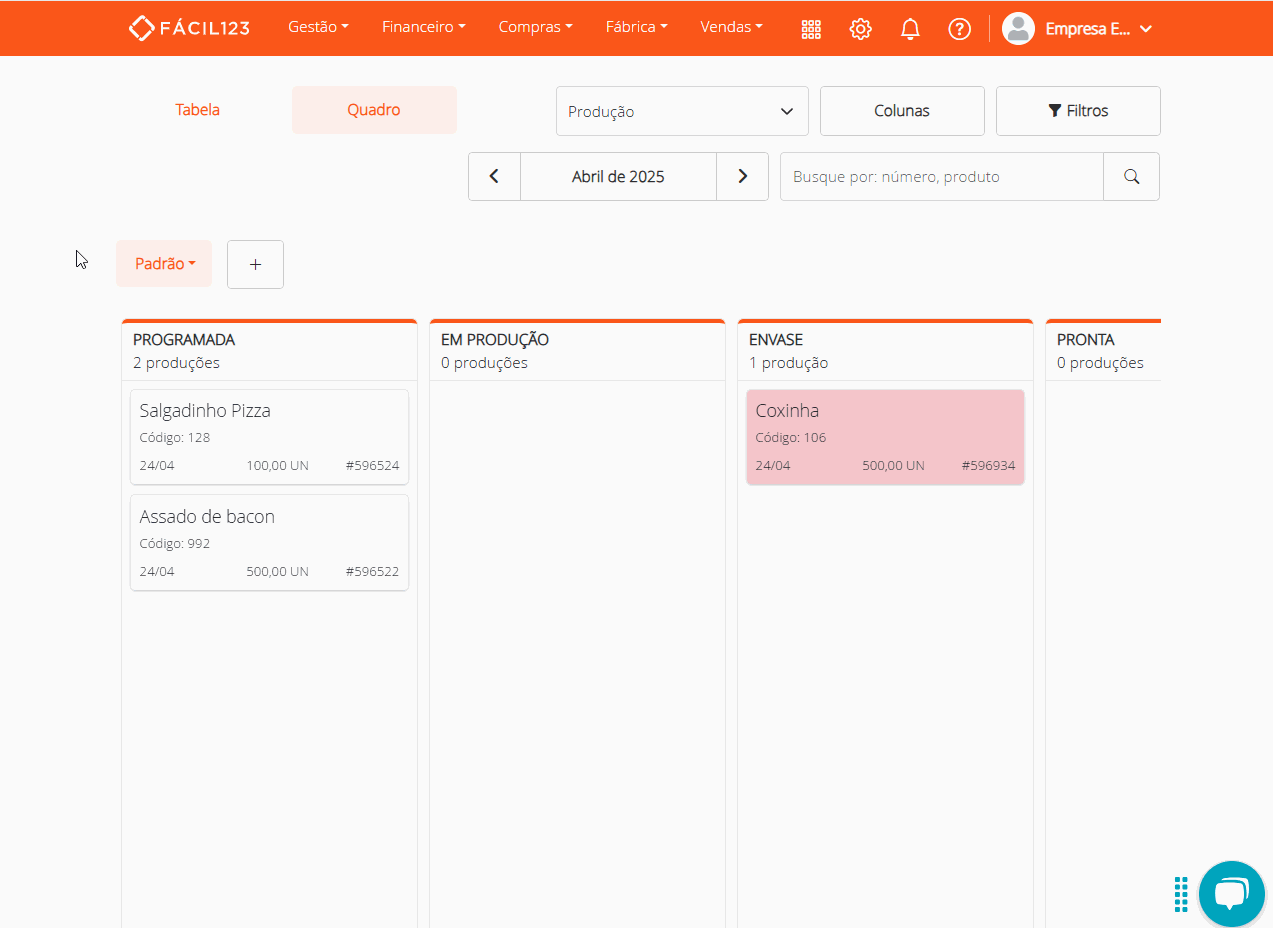Go to previous month arrow
Screen dimensions: 1273x928
pyautogui.click(x=494, y=177)
